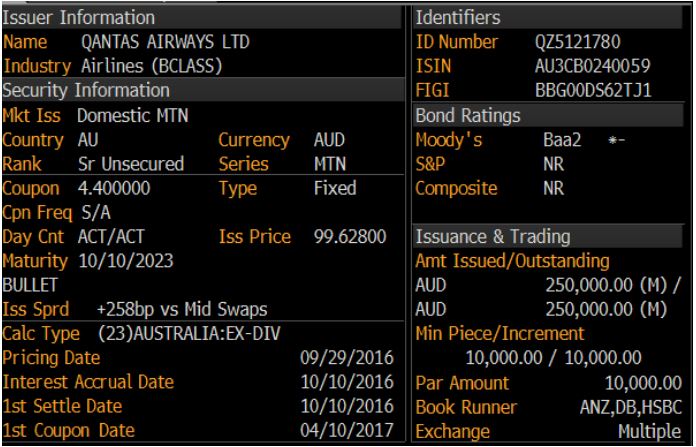The width and height of the screenshot is (696, 447).
Task: Click the Security Information section header
Action: pos(202,90)
